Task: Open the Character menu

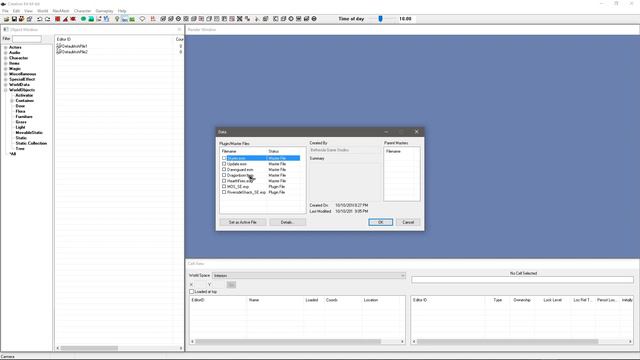Action: [82, 11]
